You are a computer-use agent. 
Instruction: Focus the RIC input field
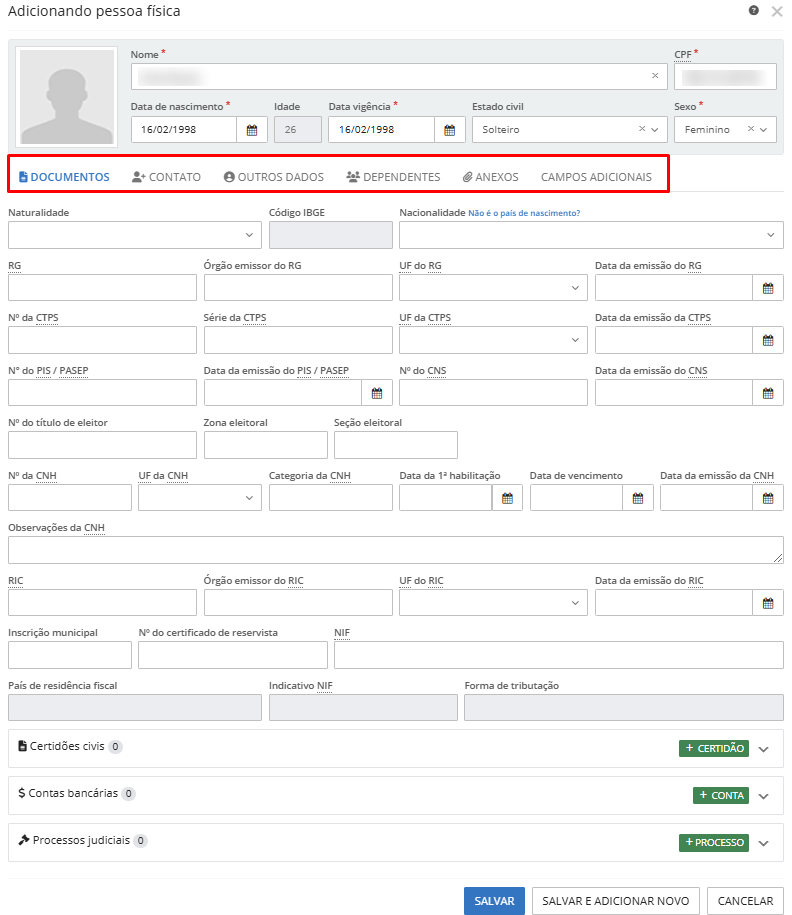[102, 603]
